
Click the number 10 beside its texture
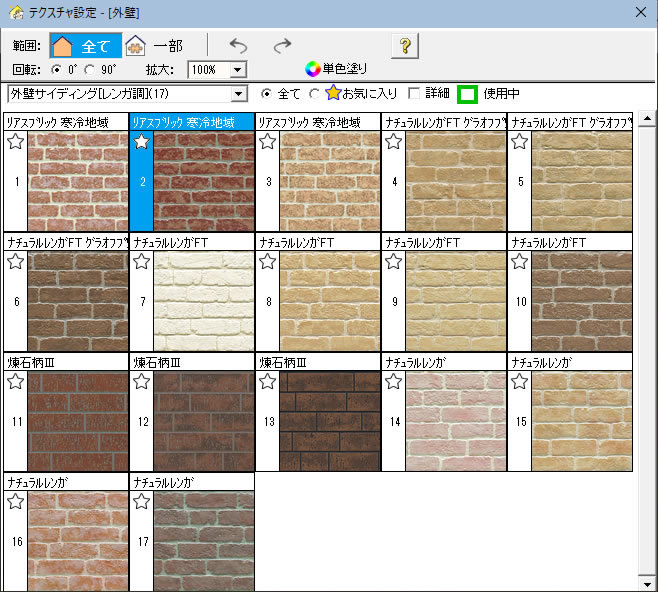[x=521, y=302]
